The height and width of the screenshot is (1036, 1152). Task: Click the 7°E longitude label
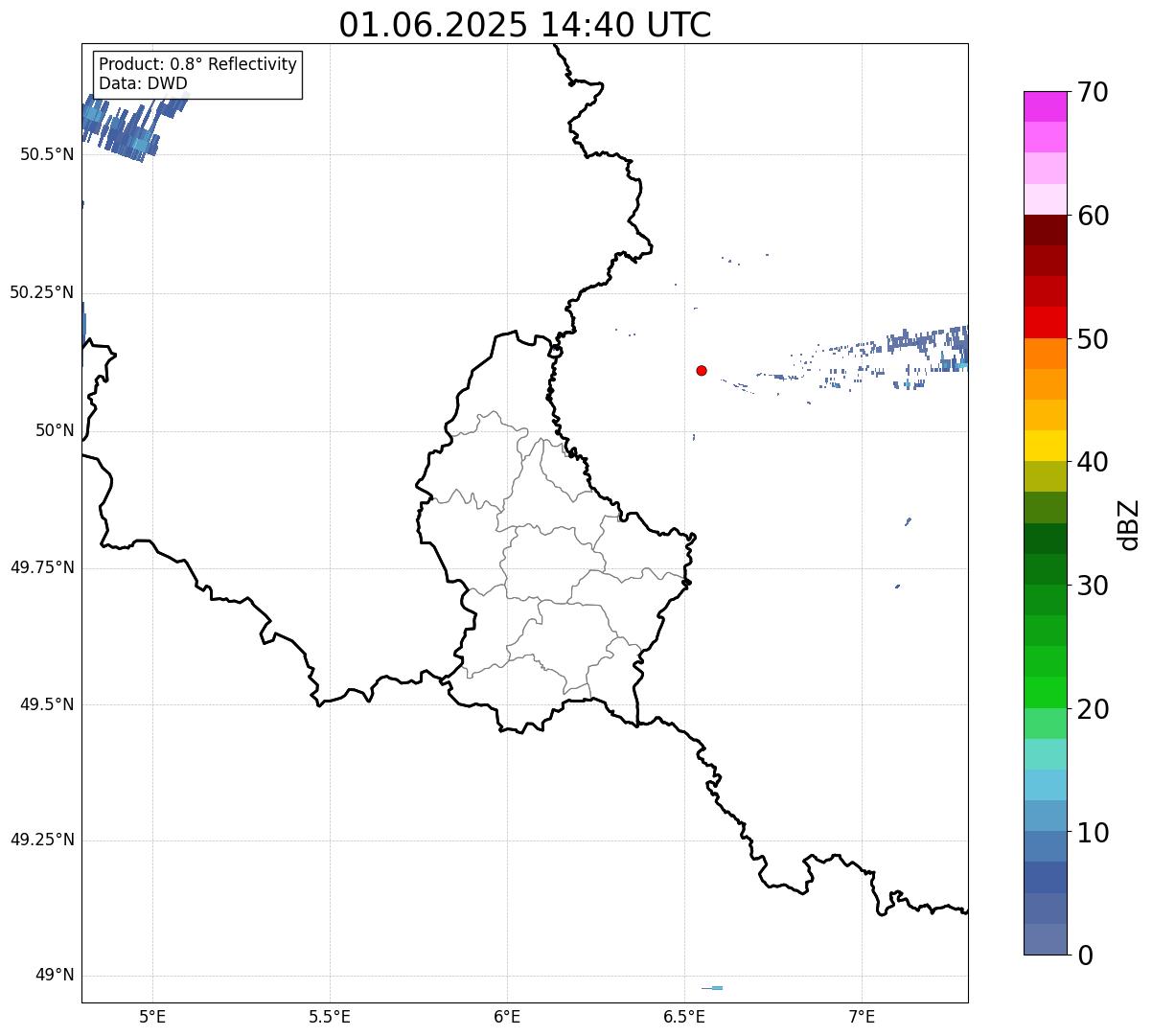tap(862, 1016)
